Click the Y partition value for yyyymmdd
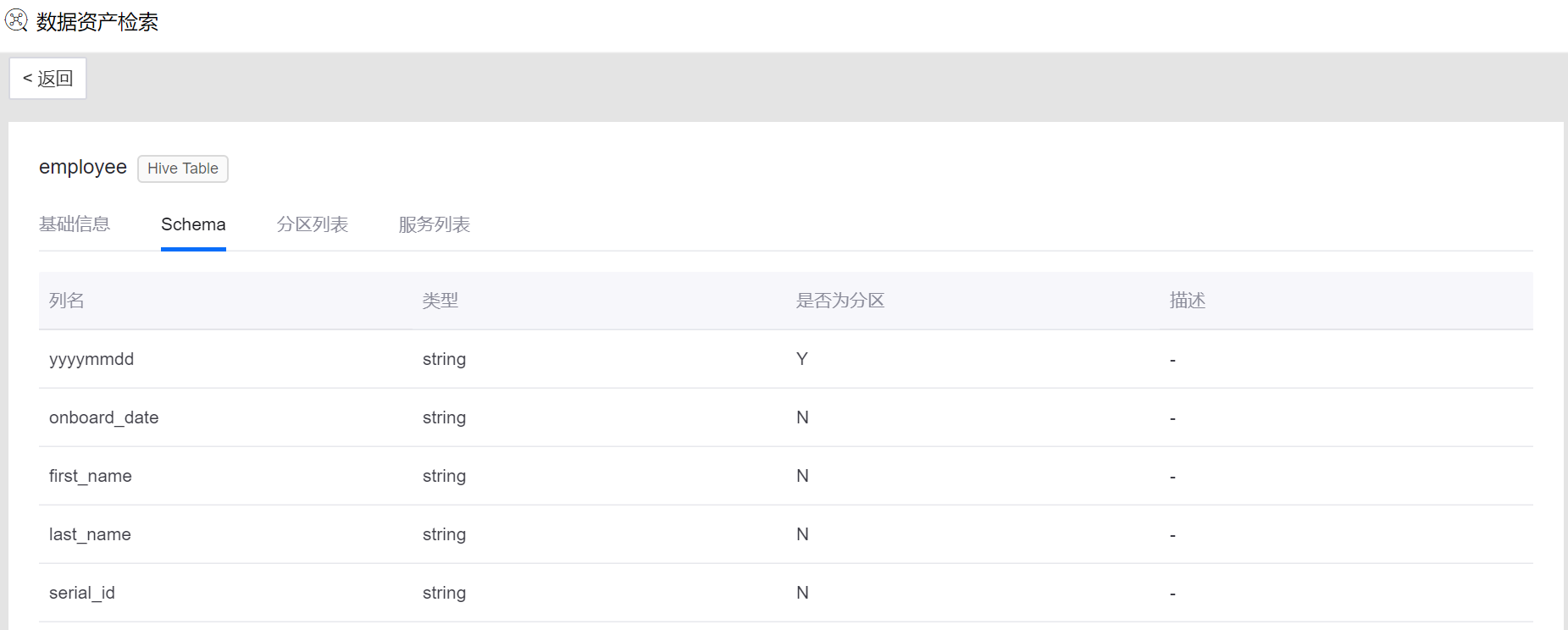The height and width of the screenshot is (630, 1568). (801, 359)
